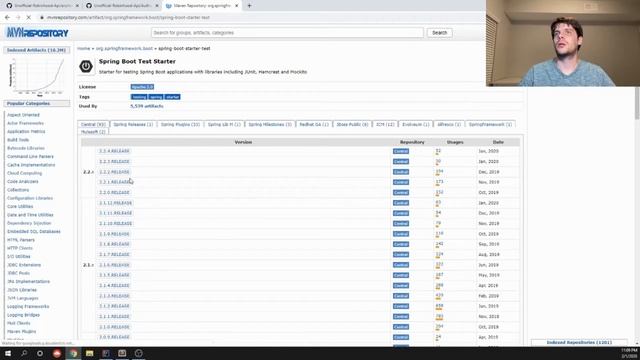The width and height of the screenshot is (640, 360).
Task: Focus the artifact search input field
Action: click(287, 33)
